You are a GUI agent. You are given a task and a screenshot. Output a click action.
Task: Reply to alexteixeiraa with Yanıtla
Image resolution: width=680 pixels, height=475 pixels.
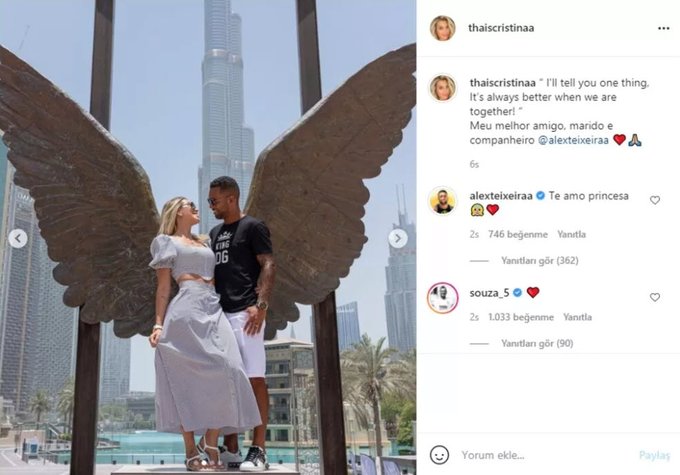pos(572,234)
